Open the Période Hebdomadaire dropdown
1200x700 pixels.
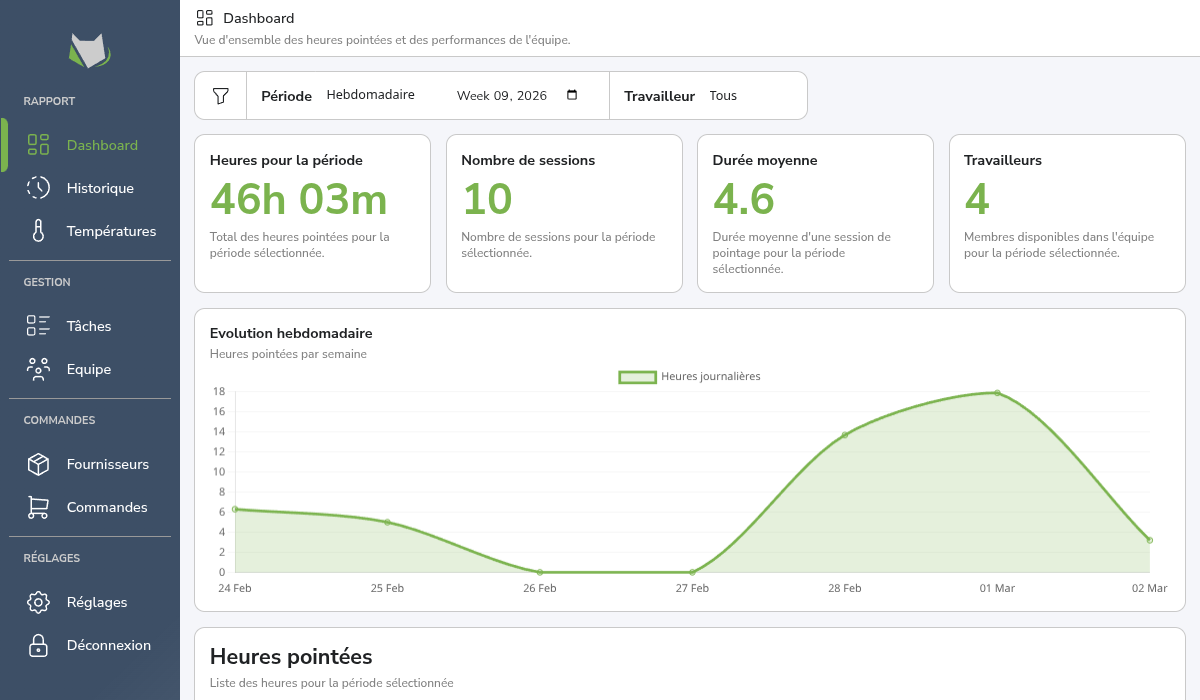click(370, 95)
